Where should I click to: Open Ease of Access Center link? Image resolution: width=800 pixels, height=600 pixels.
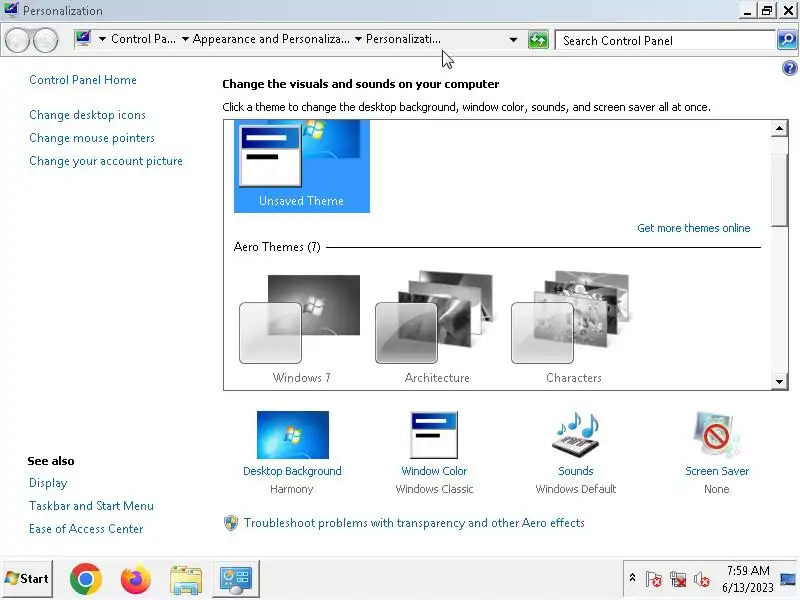coord(86,529)
